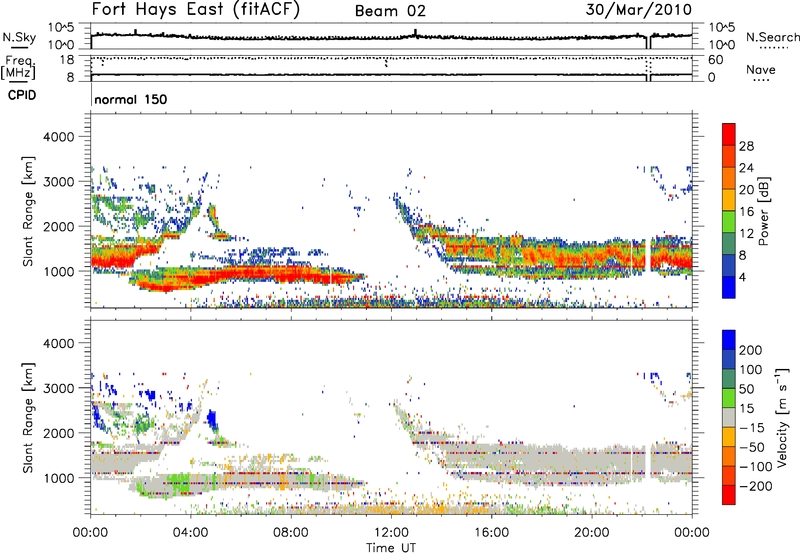Click the "Nave" legend label
Screen dimensions: 800x554
(761, 69)
